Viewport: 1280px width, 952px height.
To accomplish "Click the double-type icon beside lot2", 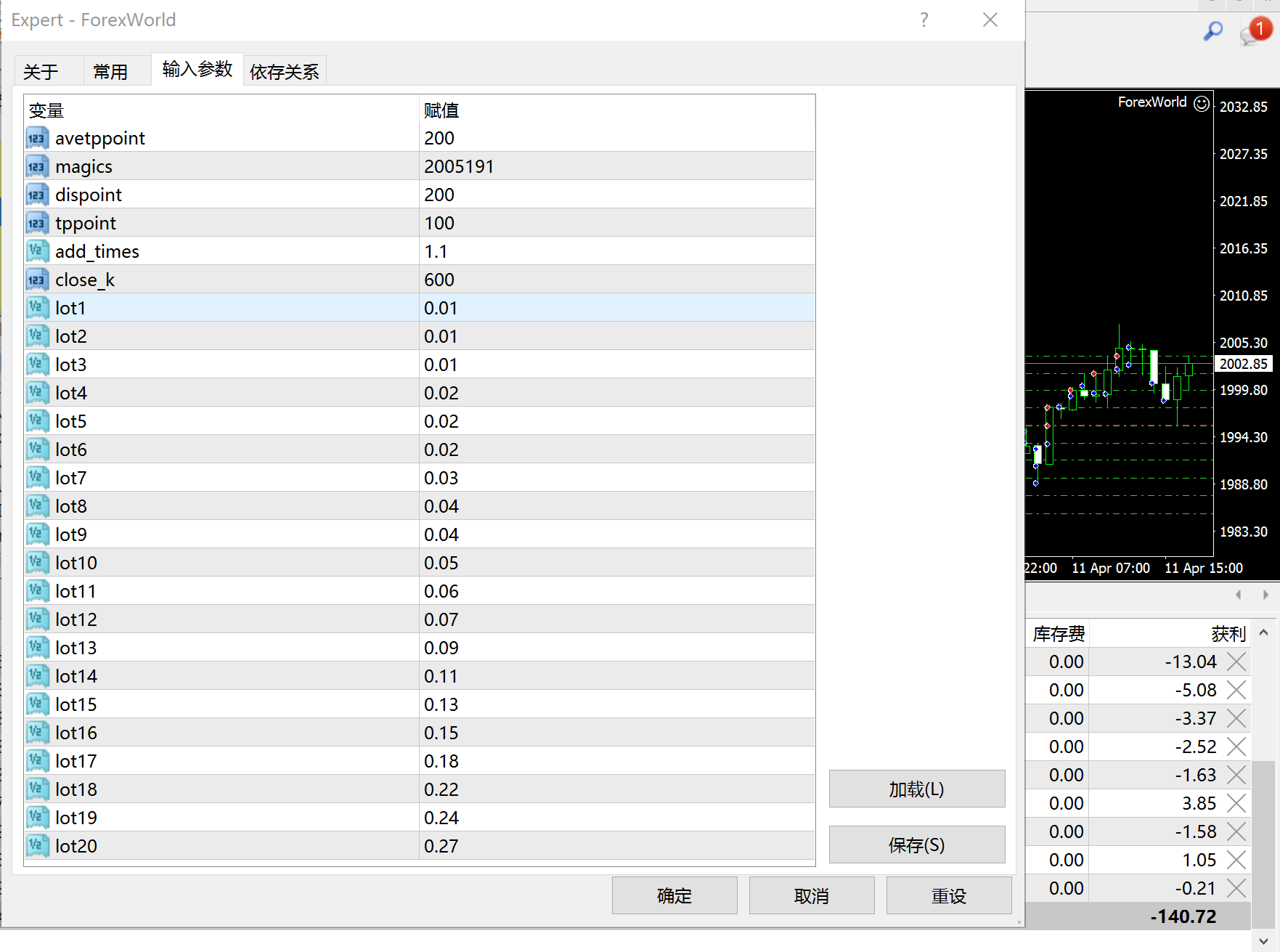I will pos(37,336).
